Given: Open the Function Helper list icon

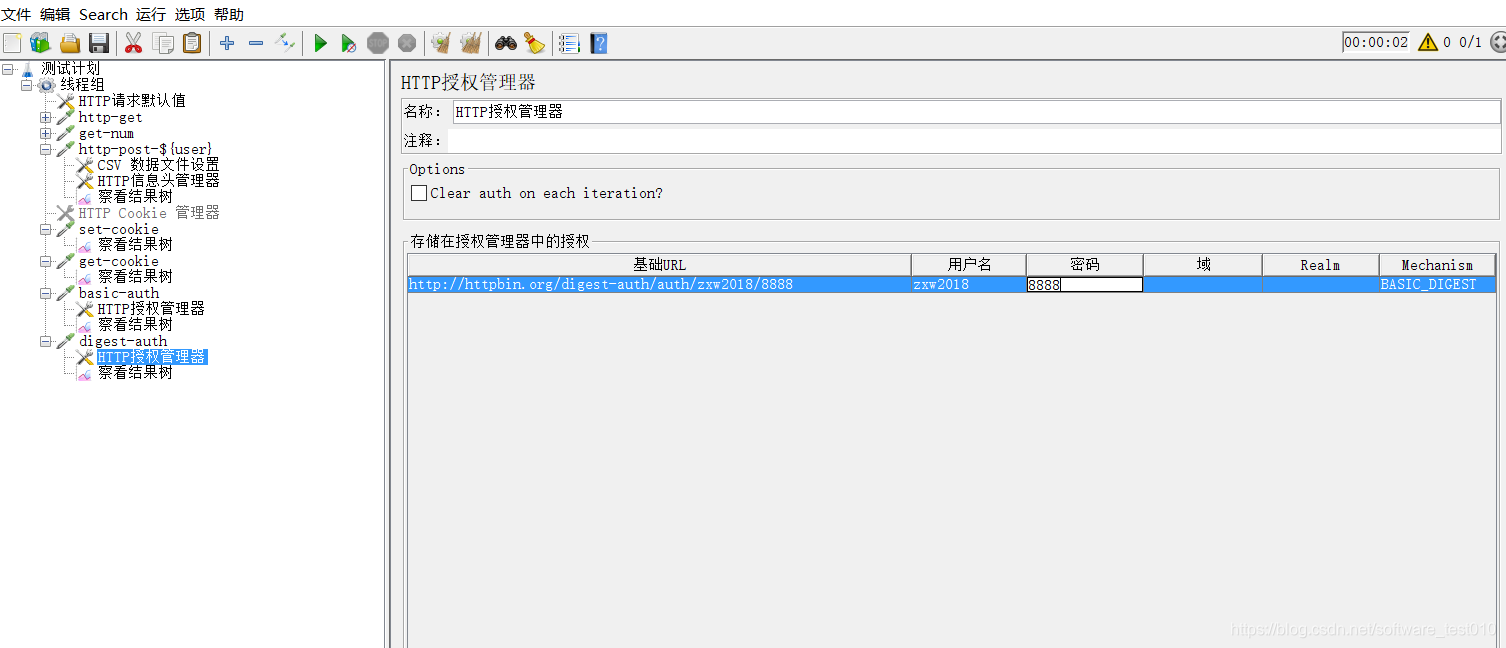Looking at the screenshot, I should (569, 43).
